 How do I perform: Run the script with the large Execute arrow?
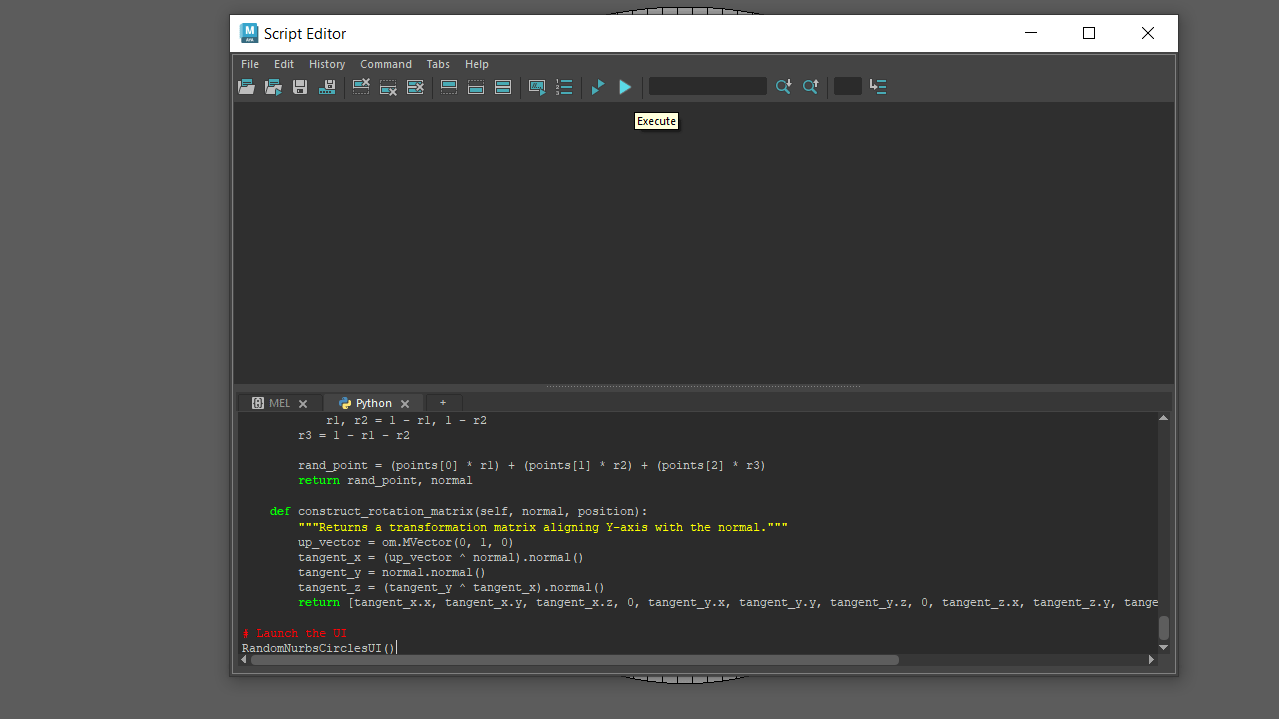(x=624, y=86)
